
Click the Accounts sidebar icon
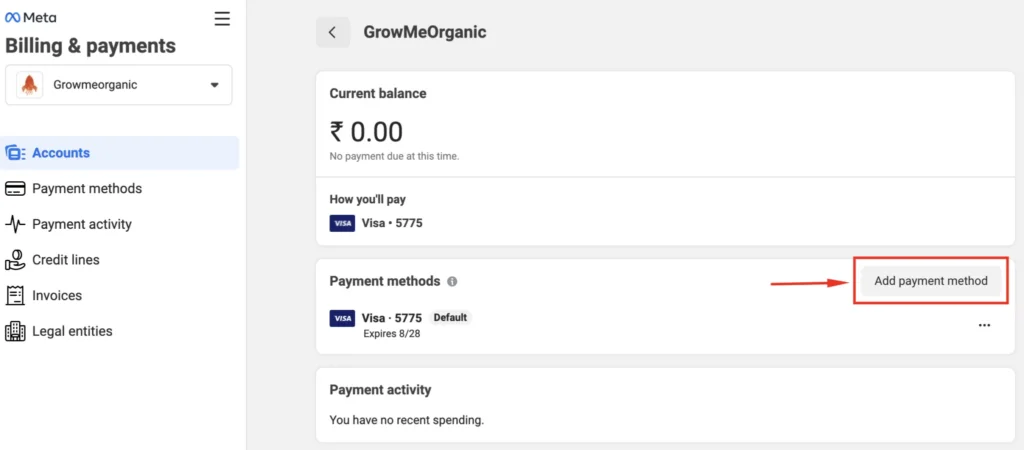point(15,153)
